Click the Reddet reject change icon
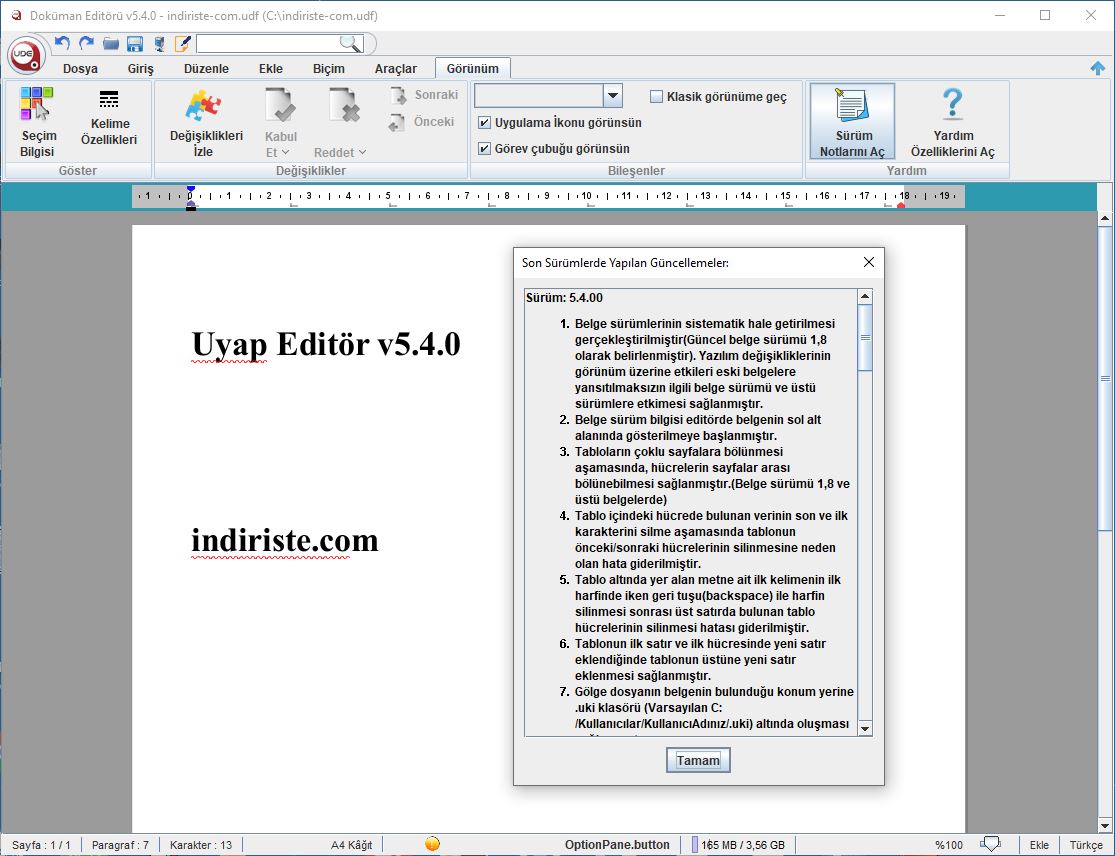The image size is (1115, 856). 345,107
